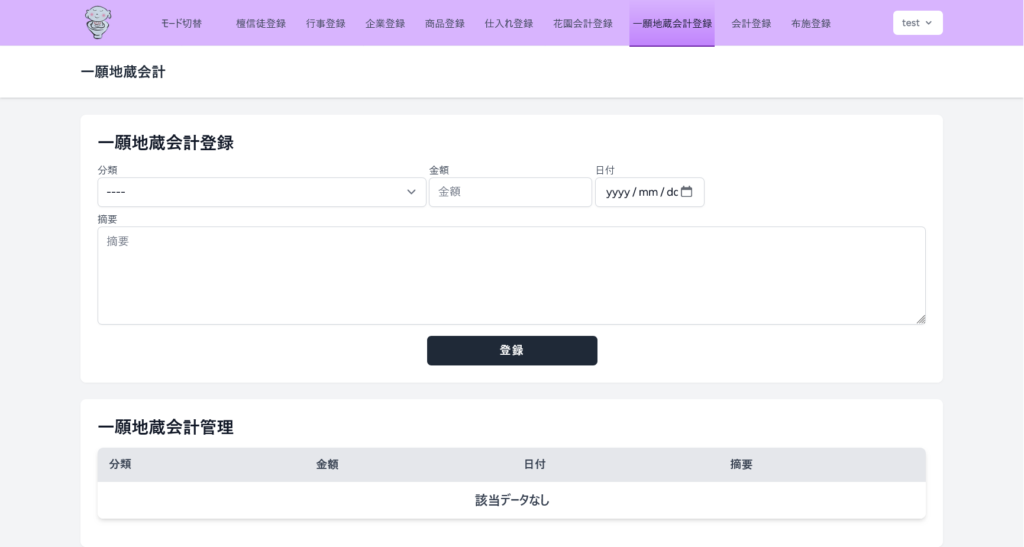
Task: Grab the 摘要 textarea resize handle
Action: tap(920, 319)
